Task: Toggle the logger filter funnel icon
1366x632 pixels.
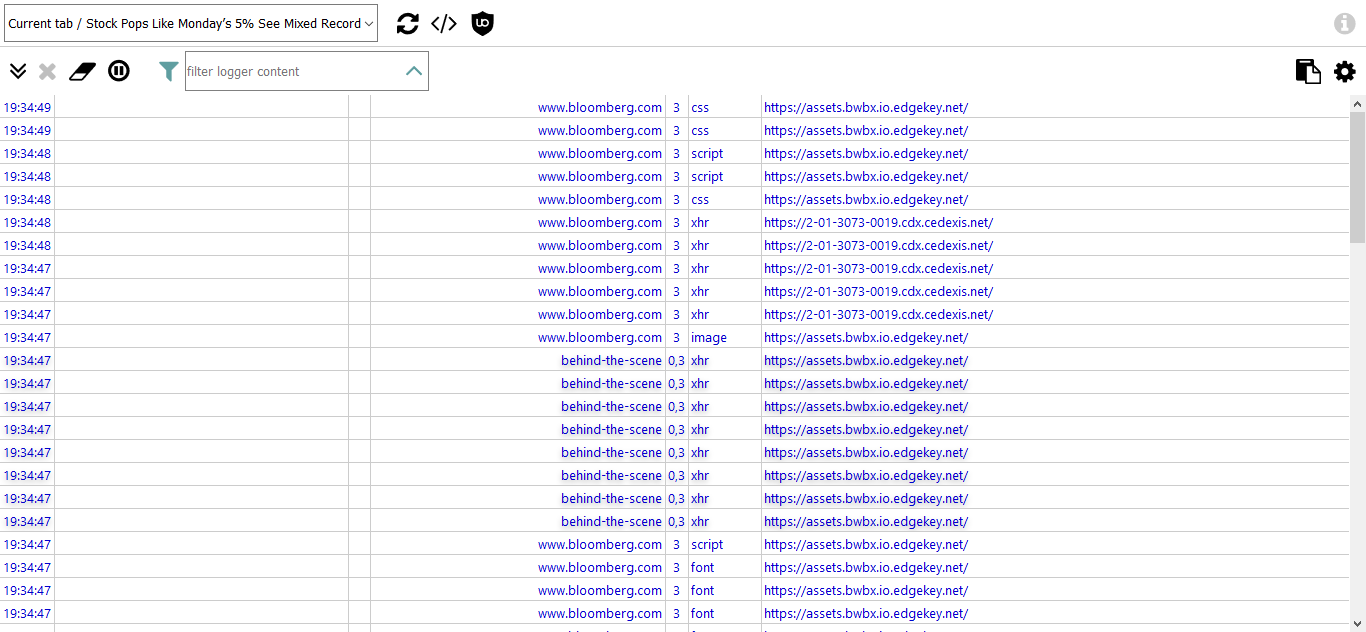Action: pyautogui.click(x=169, y=71)
